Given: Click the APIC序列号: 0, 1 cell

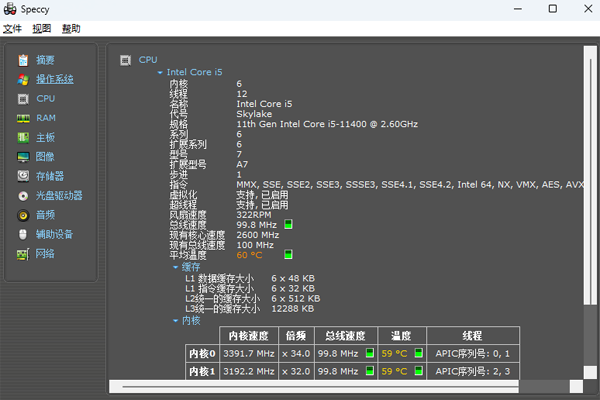Looking at the screenshot, I should [473, 353].
